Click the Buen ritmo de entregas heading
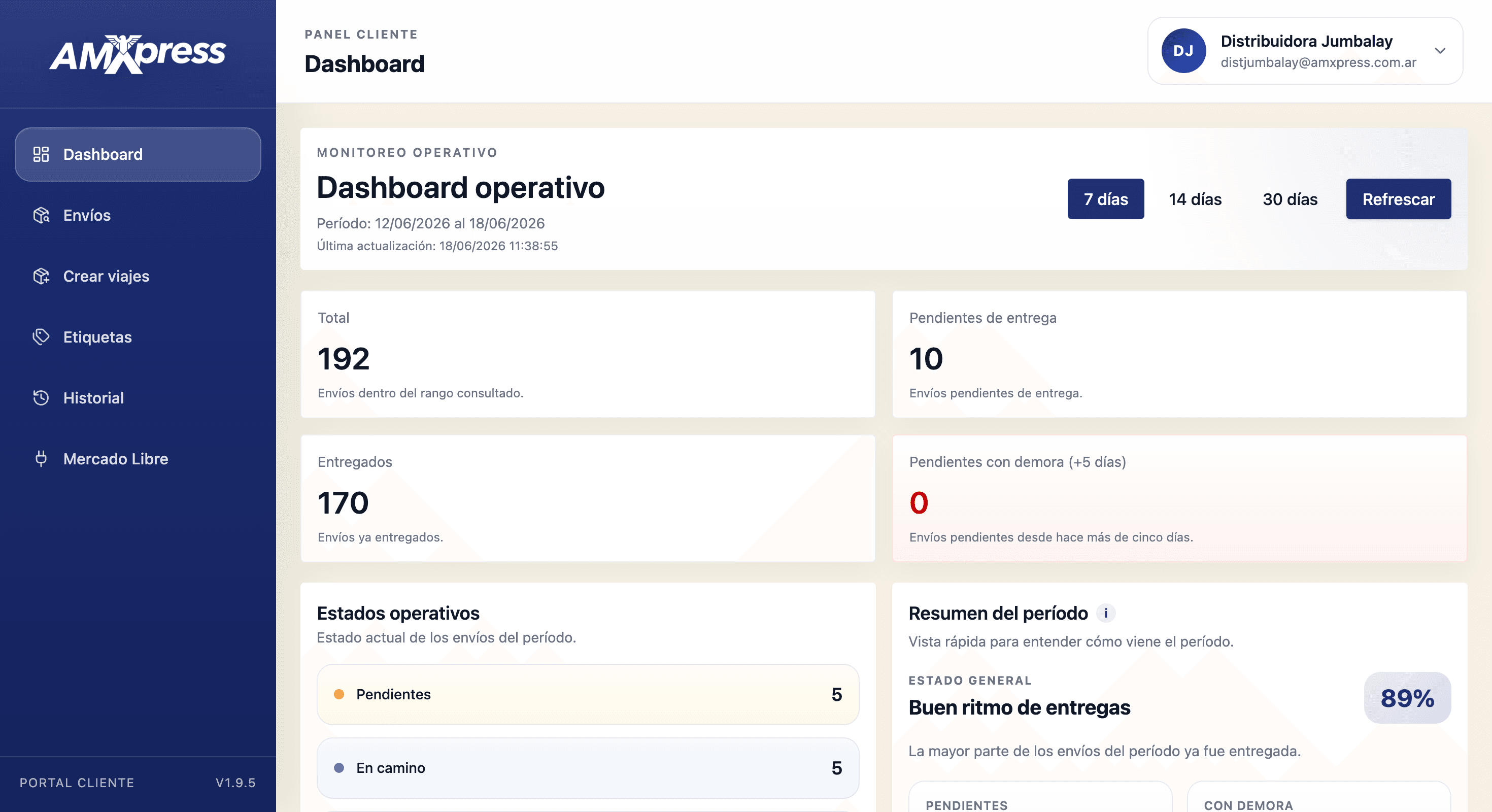The width and height of the screenshot is (1492, 812). (x=1020, y=707)
